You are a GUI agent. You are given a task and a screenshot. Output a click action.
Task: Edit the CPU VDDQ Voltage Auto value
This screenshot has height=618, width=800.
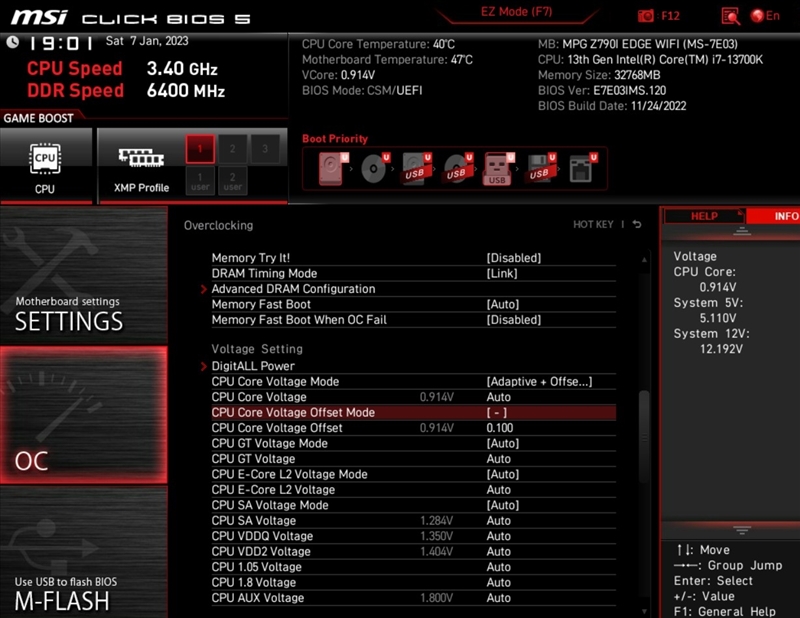498,536
